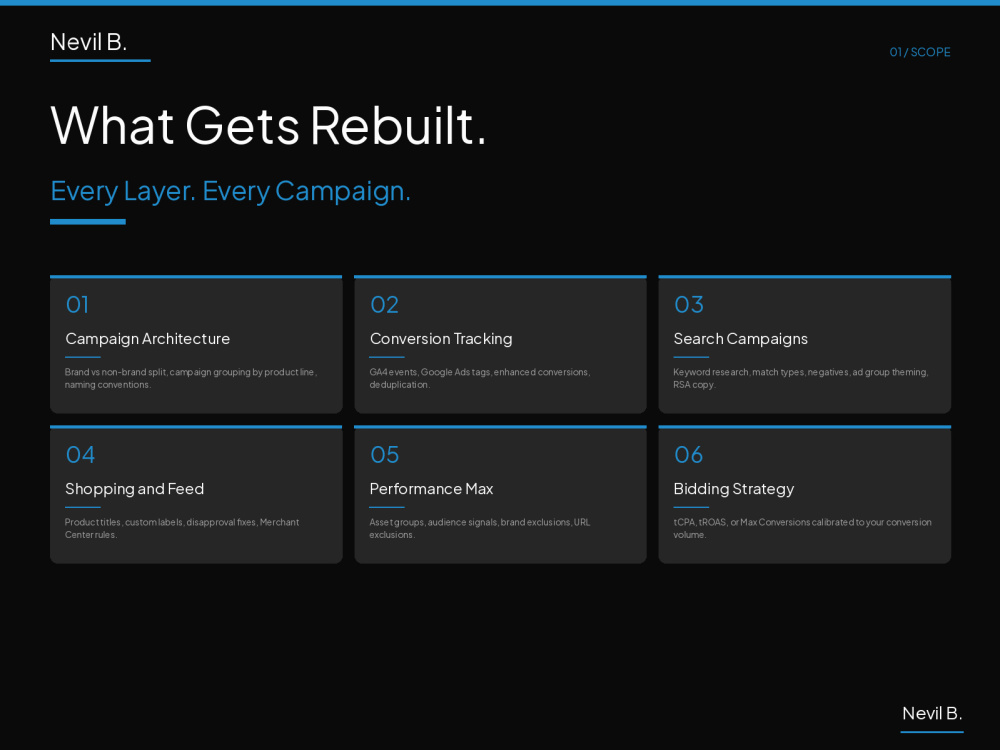Viewport: 1000px width, 750px height.
Task: Click the GA4 events description text
Action: pos(480,378)
